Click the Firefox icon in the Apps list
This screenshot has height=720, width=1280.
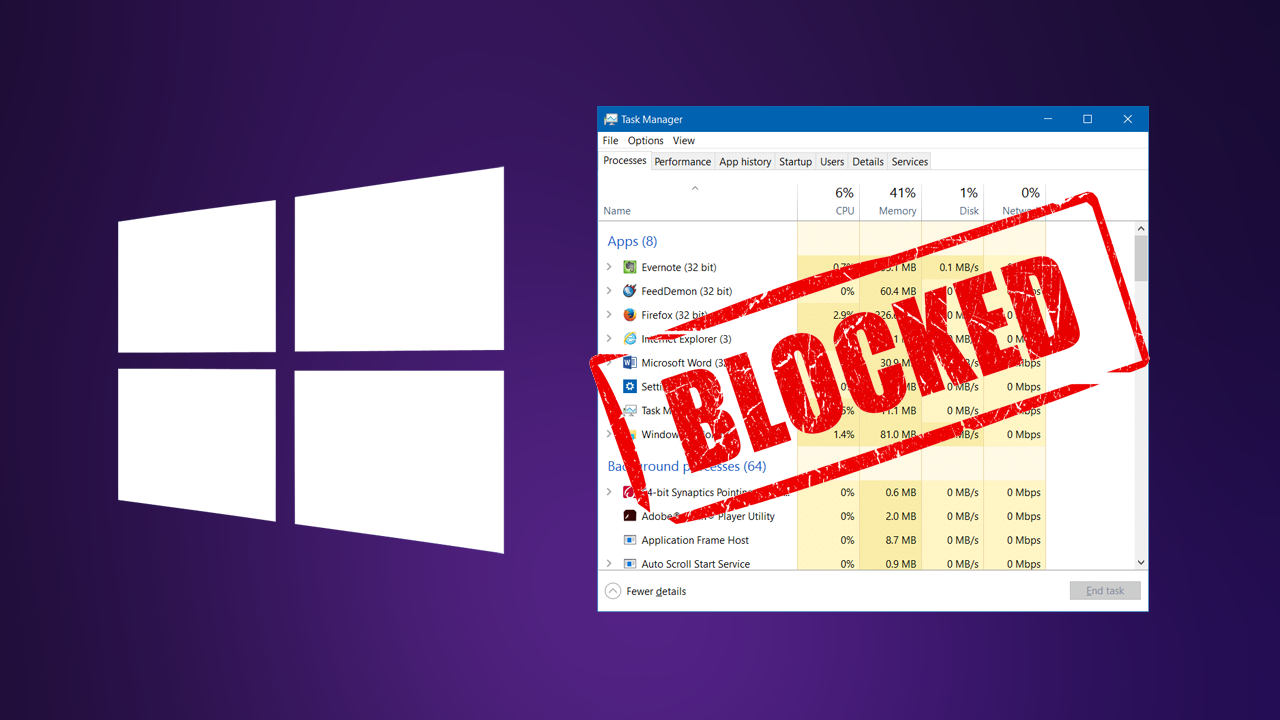click(x=630, y=315)
